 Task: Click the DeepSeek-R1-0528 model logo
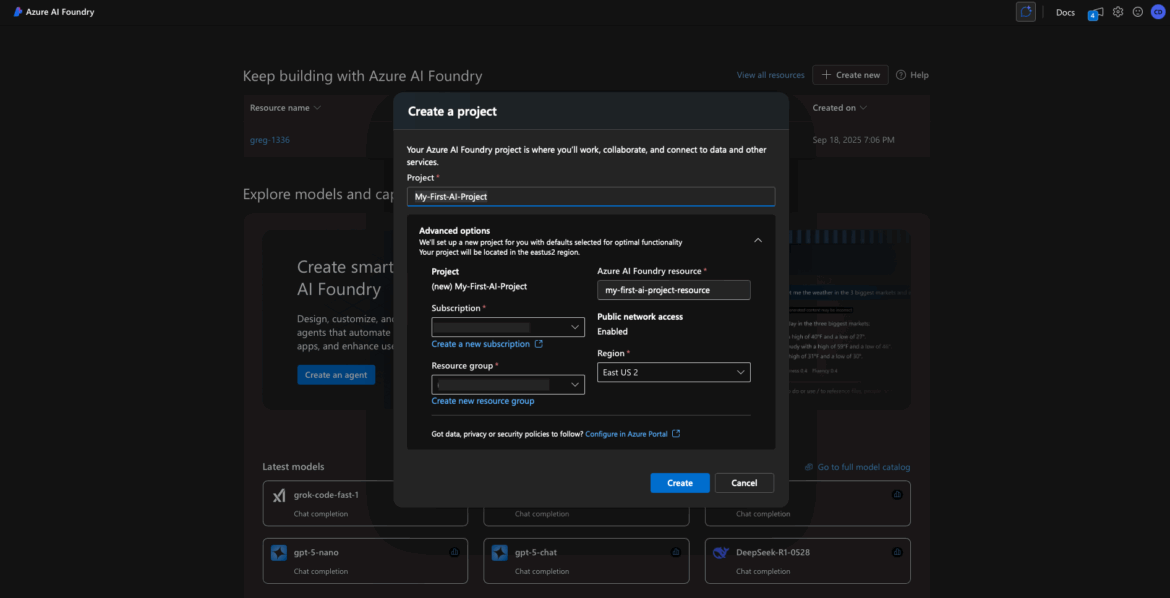pyautogui.click(x=721, y=552)
